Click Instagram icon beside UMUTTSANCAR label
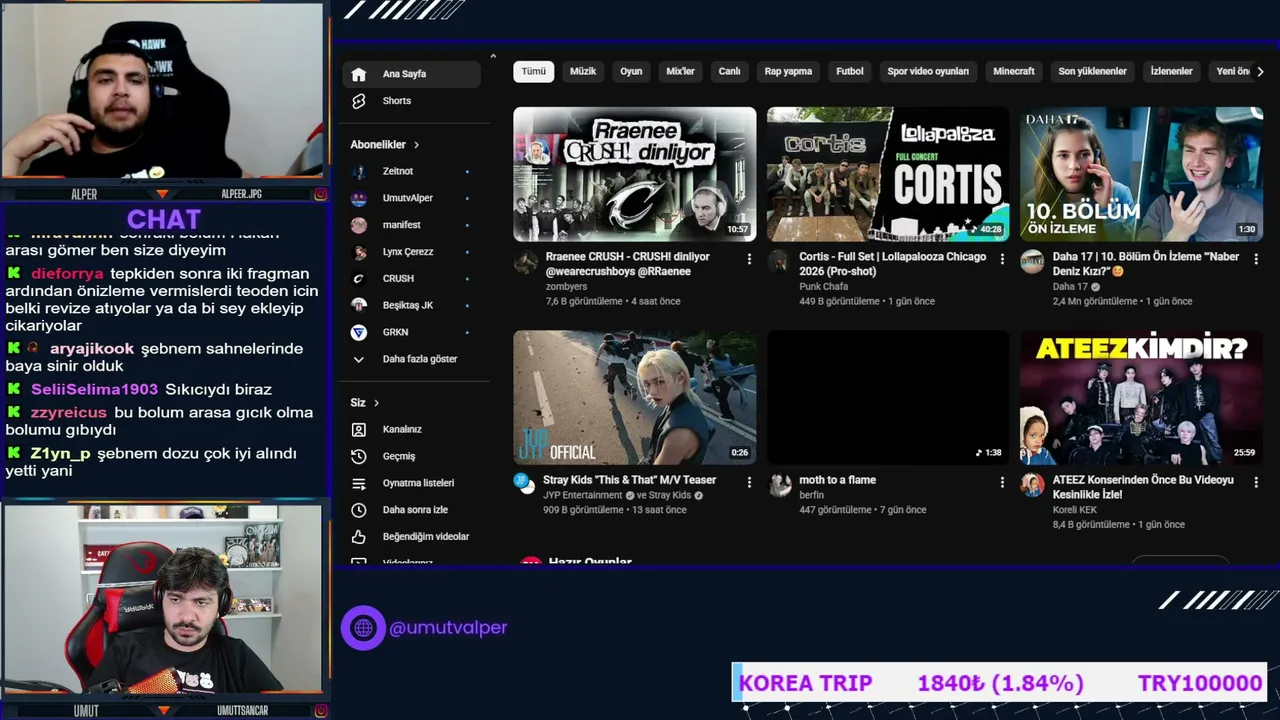 (320, 711)
